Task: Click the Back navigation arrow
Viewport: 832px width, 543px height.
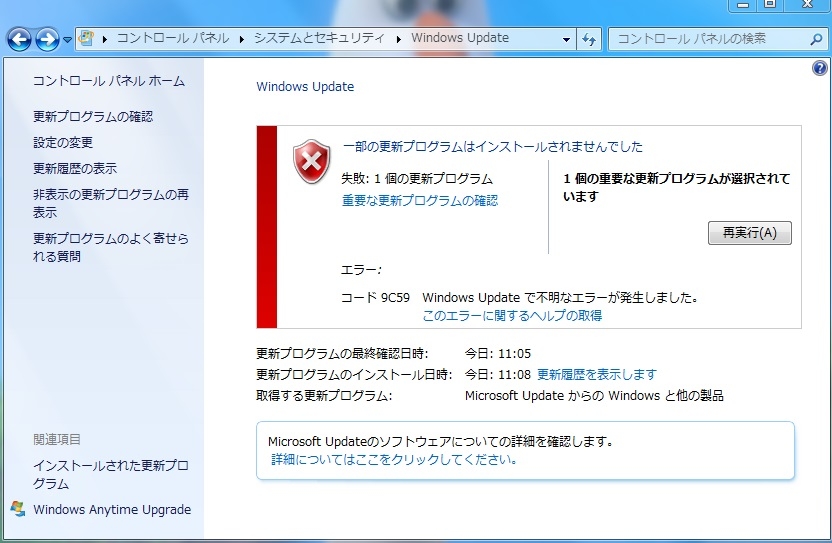Action: click(19, 39)
